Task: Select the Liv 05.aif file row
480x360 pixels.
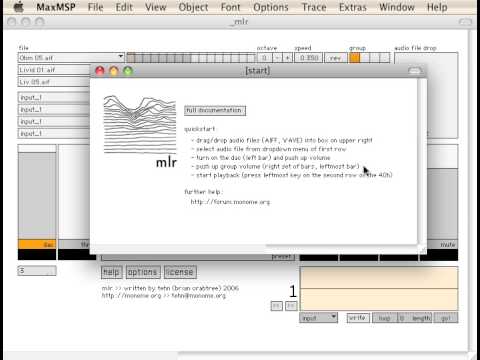Action: (54, 82)
